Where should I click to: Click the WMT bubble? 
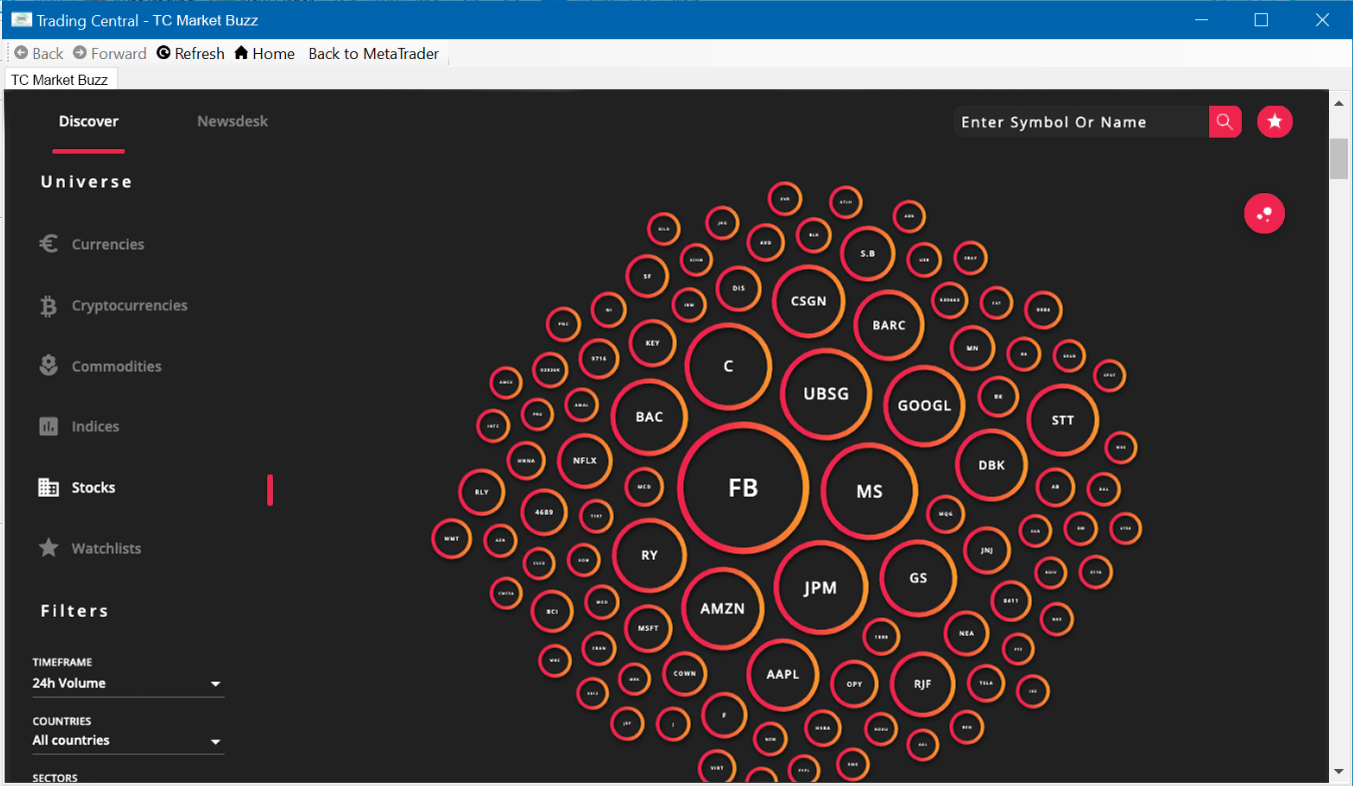coord(451,539)
